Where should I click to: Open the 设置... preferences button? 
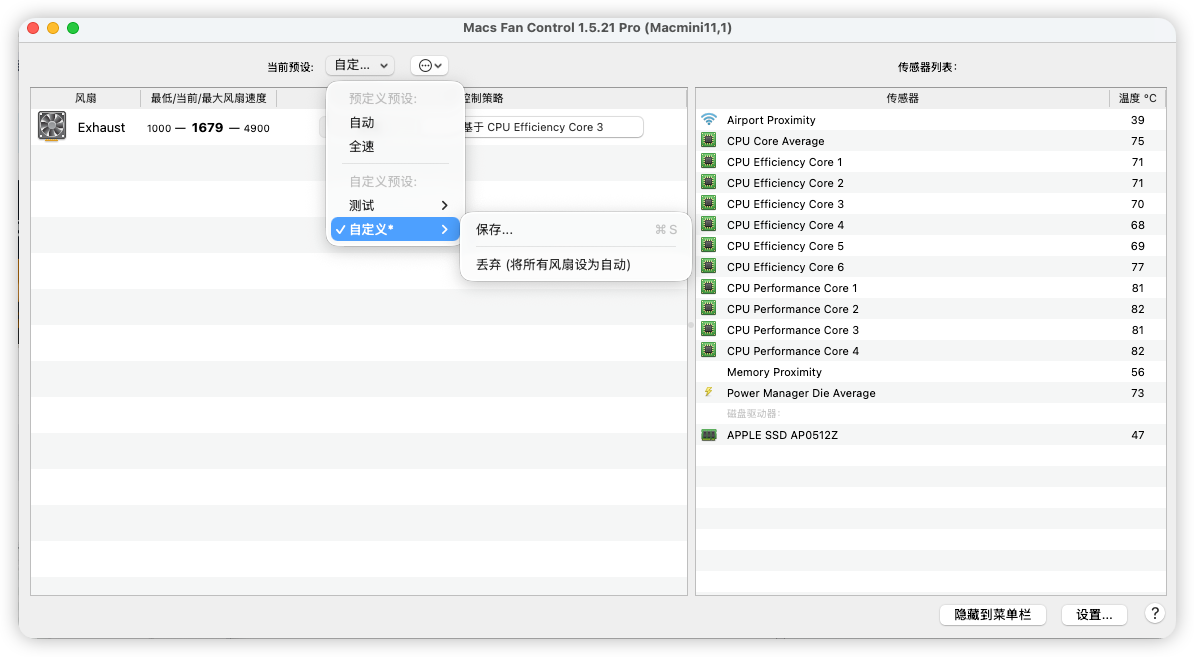click(x=1094, y=615)
